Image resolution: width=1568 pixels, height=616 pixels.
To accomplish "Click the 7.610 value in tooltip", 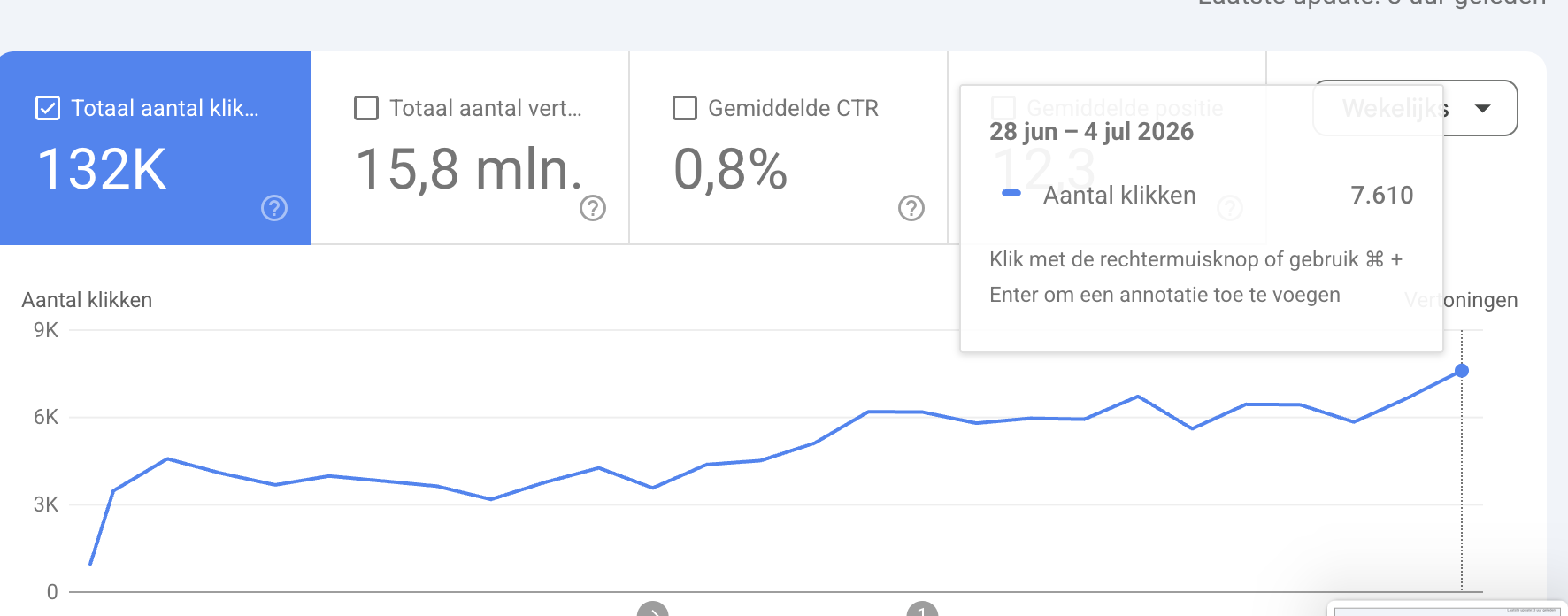I will tap(1382, 195).
